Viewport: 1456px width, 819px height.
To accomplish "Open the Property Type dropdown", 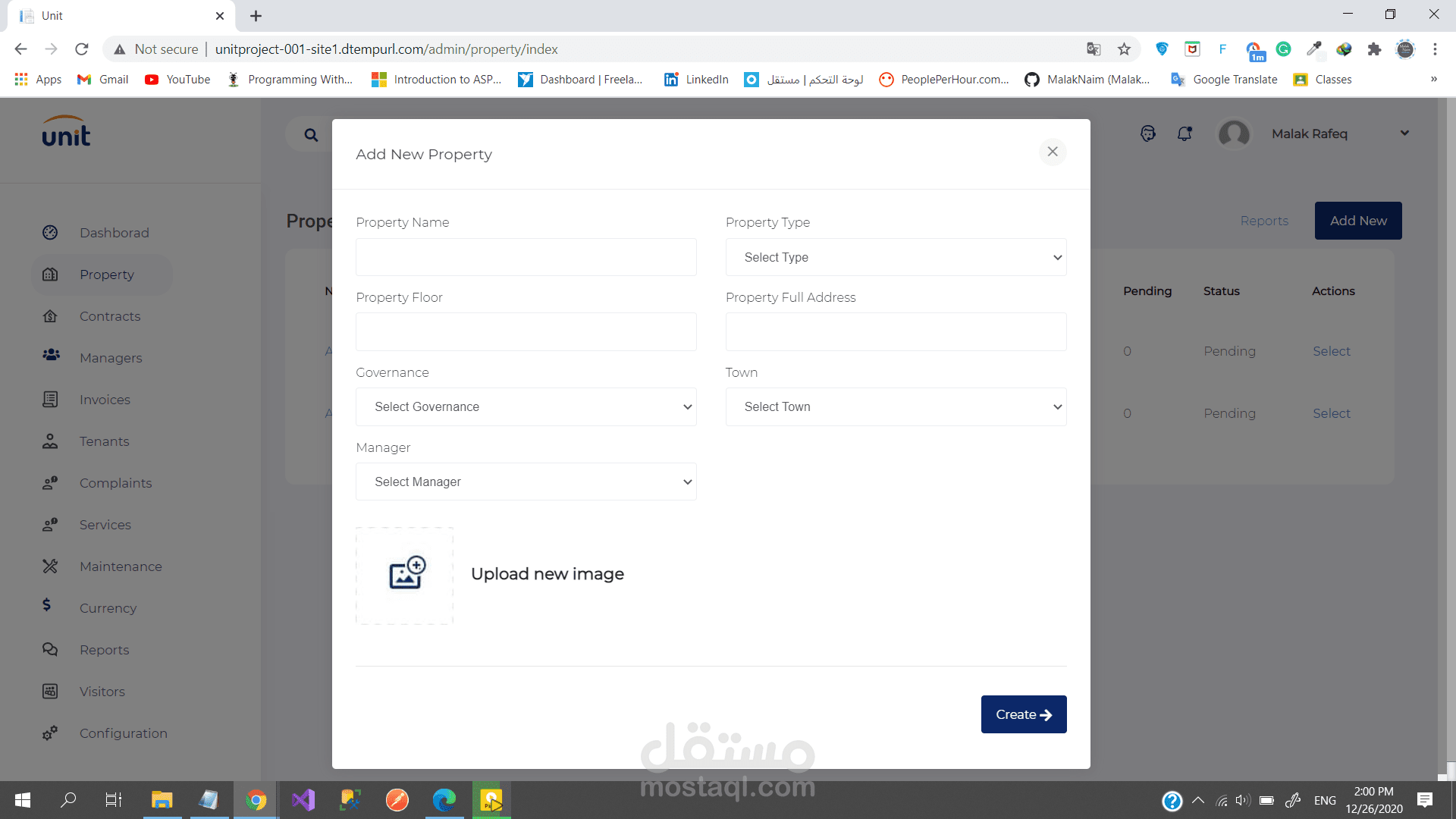I will click(x=896, y=258).
